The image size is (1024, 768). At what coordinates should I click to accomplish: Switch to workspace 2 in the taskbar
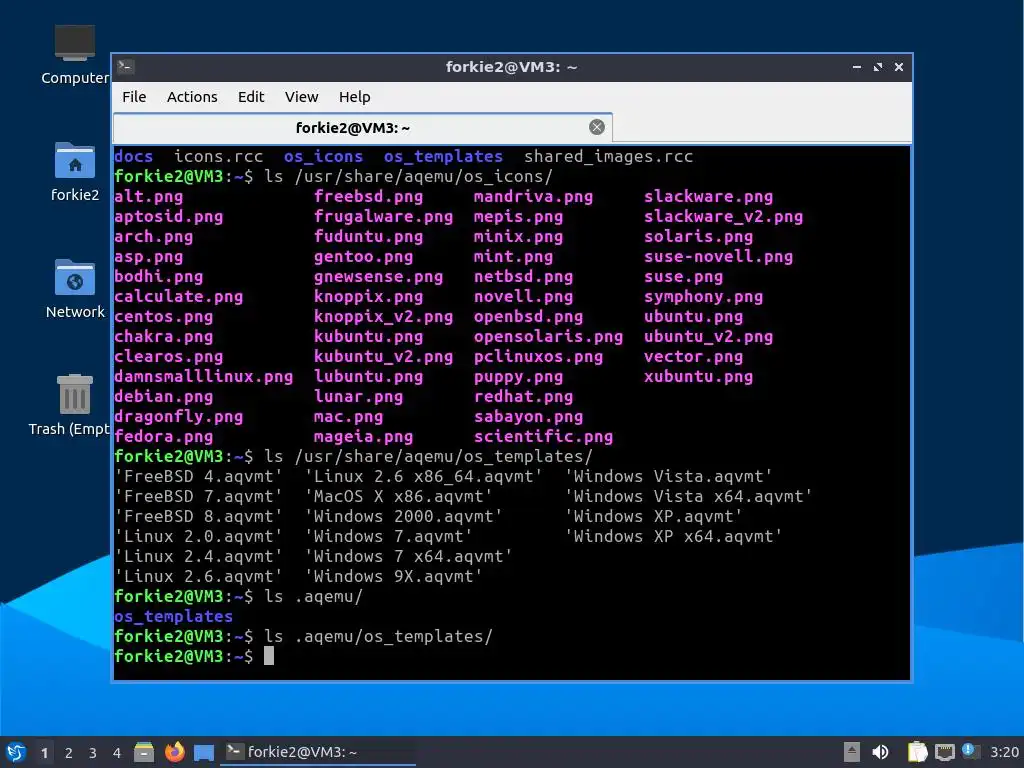click(x=69, y=753)
